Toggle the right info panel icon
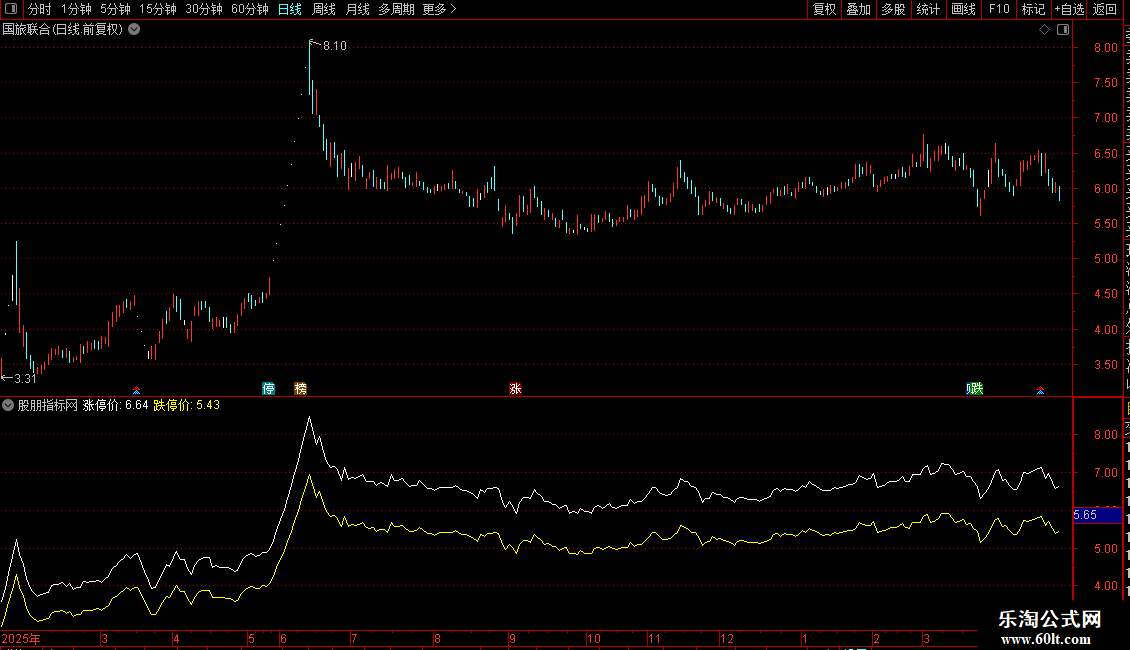Screen dimensions: 1130x650 1063,30
